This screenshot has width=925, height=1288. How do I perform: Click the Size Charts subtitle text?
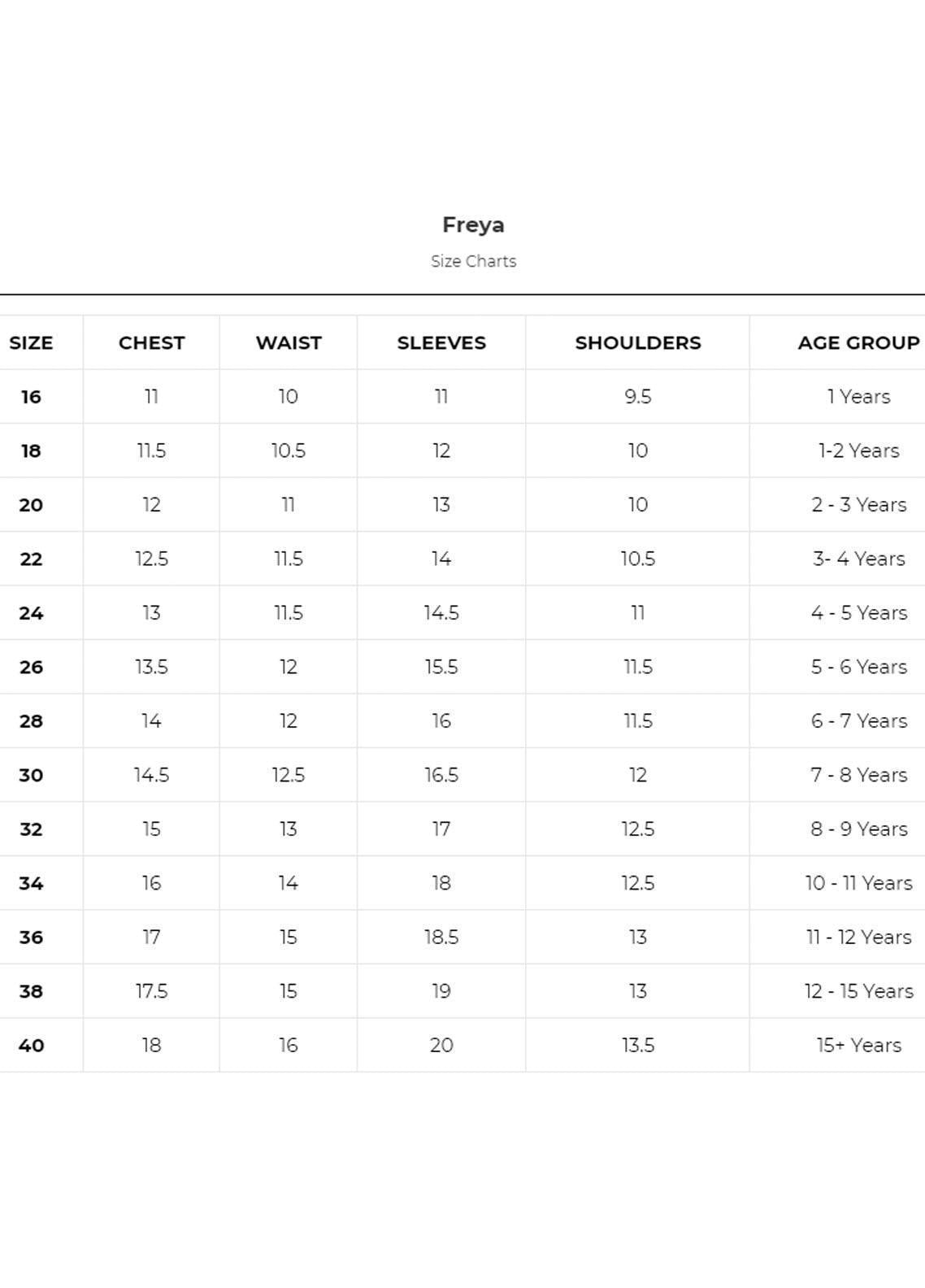473,261
